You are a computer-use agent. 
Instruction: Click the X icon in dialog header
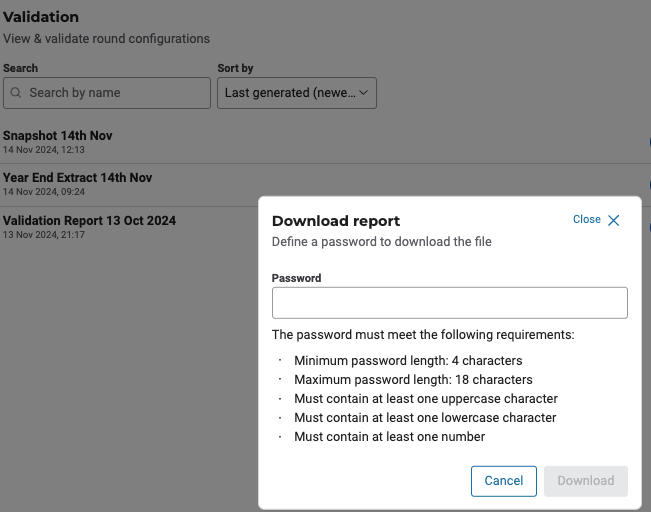[x=614, y=220]
